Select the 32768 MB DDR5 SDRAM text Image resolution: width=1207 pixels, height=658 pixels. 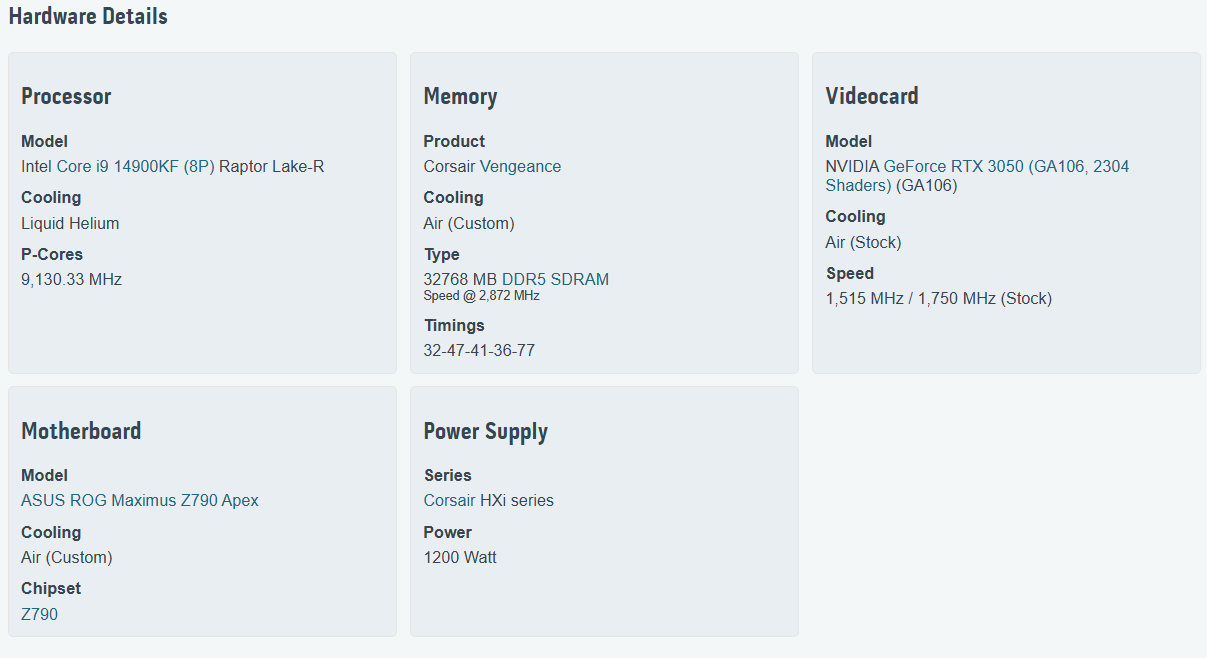point(516,280)
